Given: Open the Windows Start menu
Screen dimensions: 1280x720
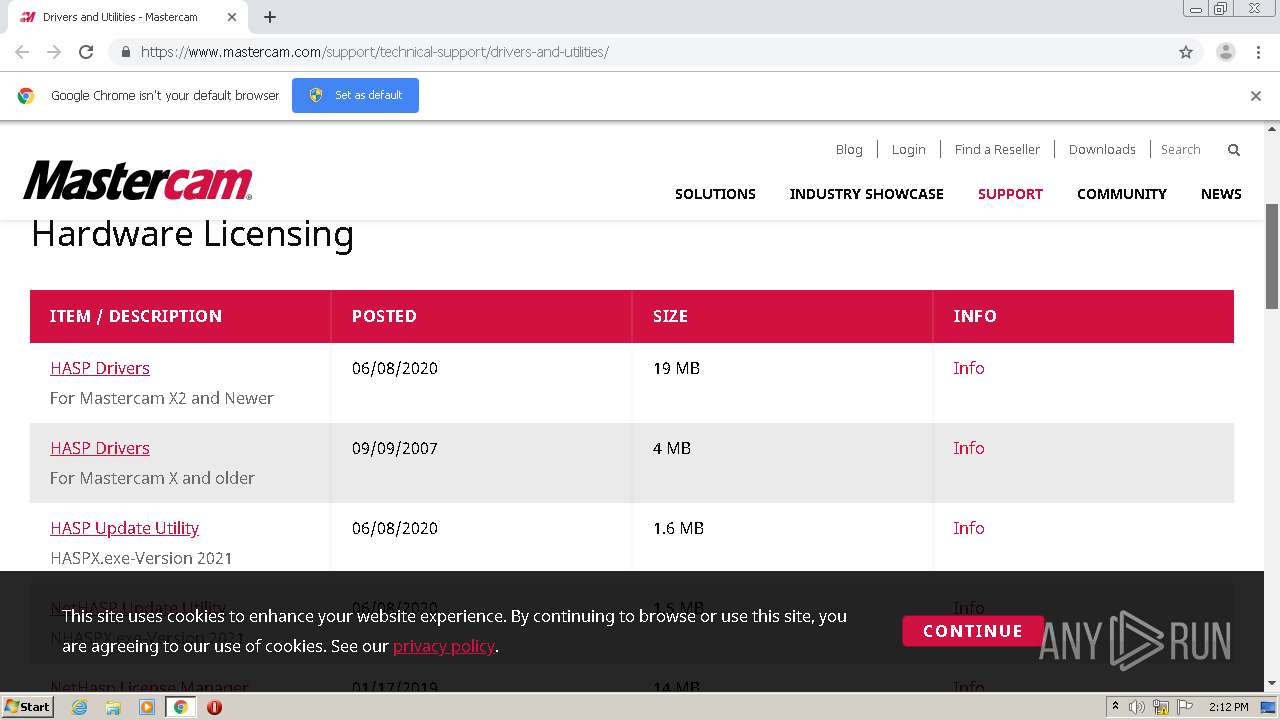Looking at the screenshot, I should click(x=27, y=707).
